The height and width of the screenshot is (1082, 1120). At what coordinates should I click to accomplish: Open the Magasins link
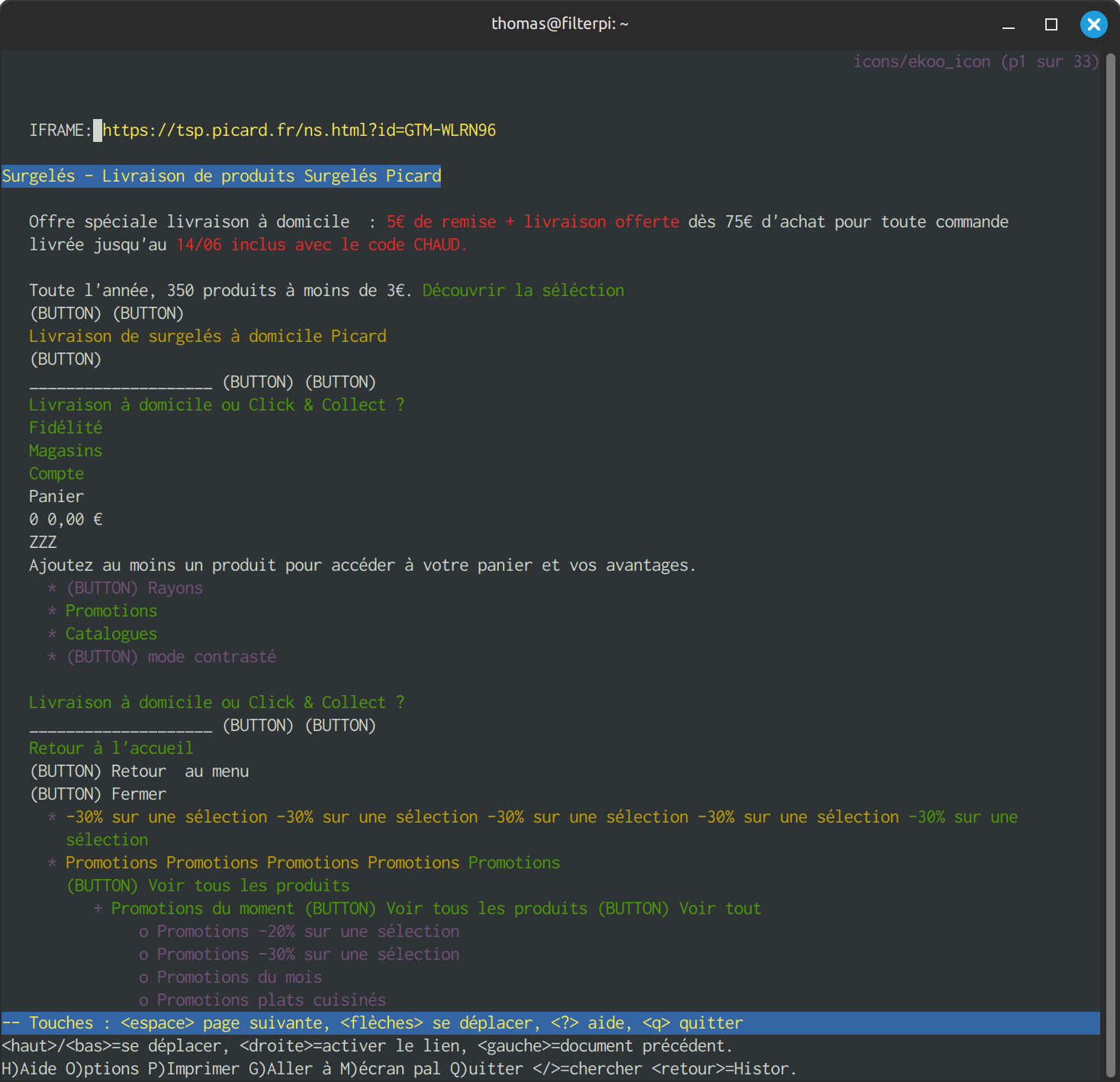[x=66, y=451]
